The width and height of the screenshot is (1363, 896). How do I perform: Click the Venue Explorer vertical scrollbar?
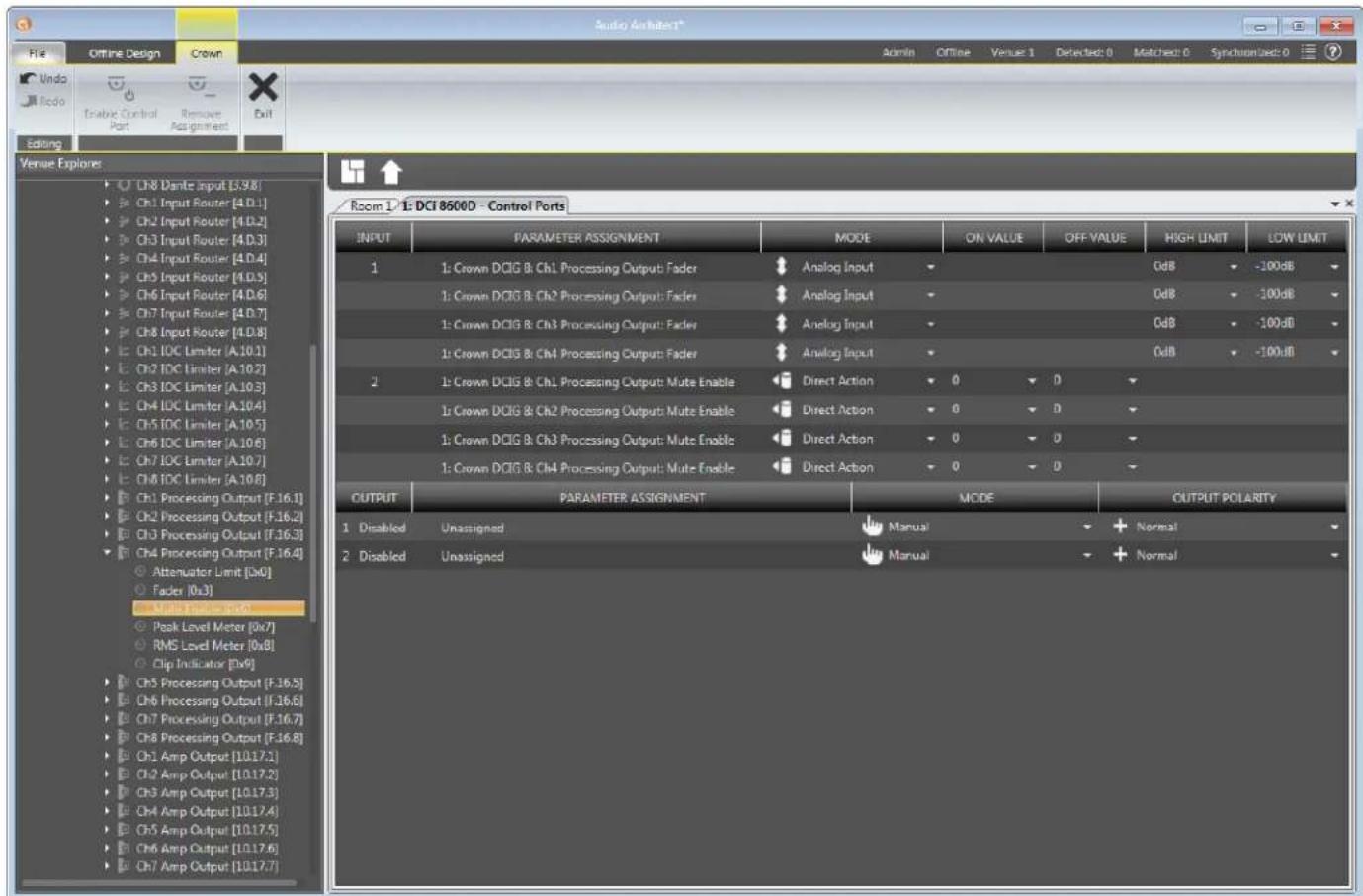(313, 484)
